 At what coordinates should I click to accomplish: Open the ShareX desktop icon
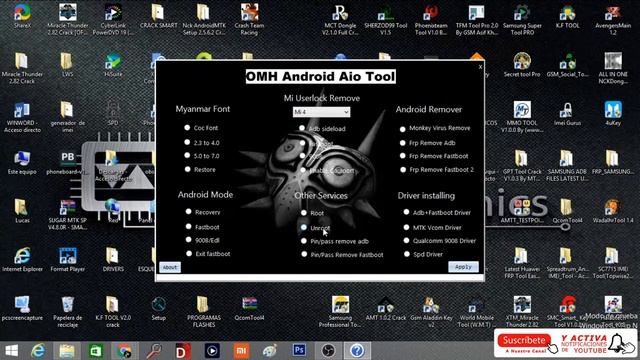click(22, 16)
